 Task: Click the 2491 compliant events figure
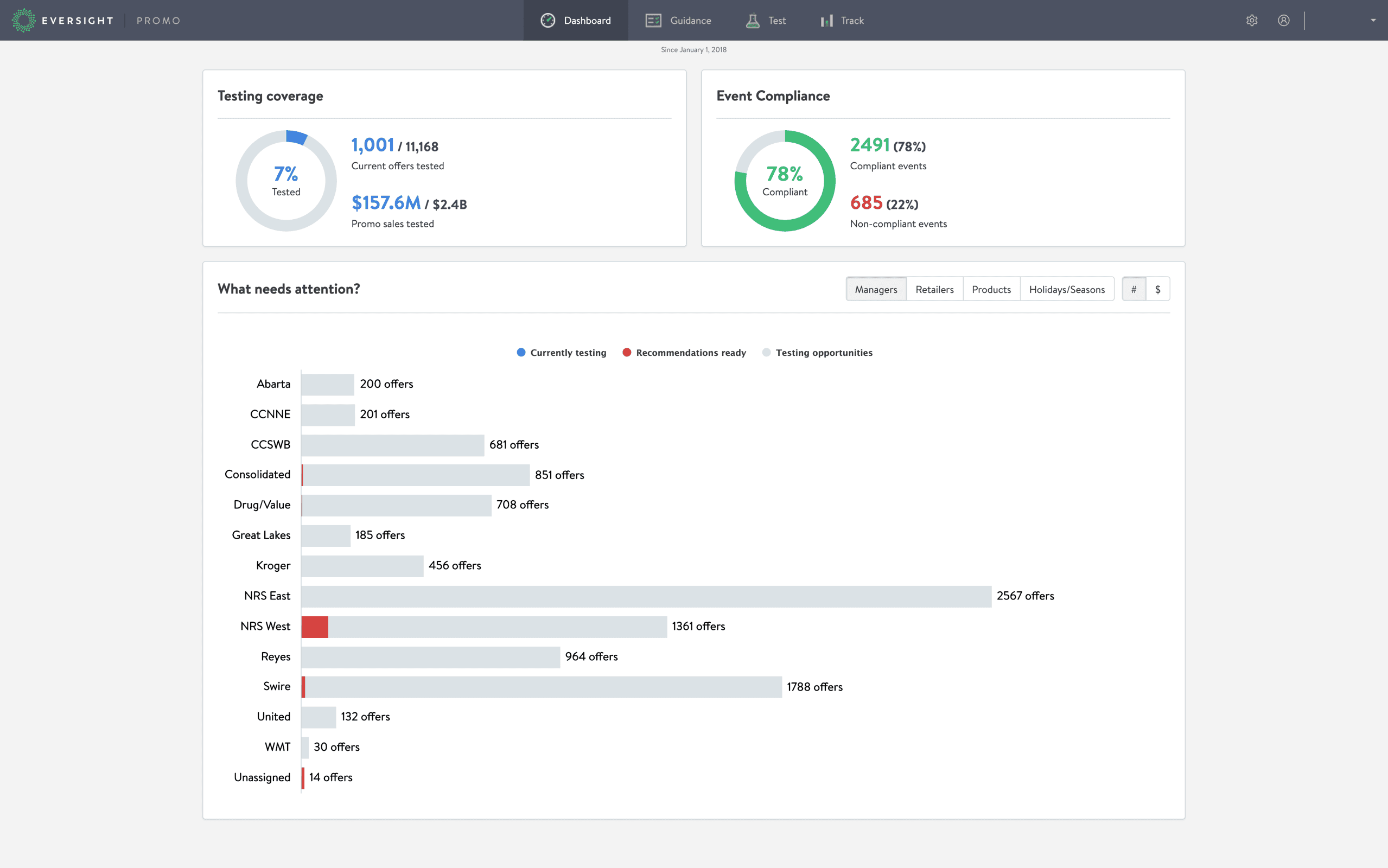click(x=870, y=145)
